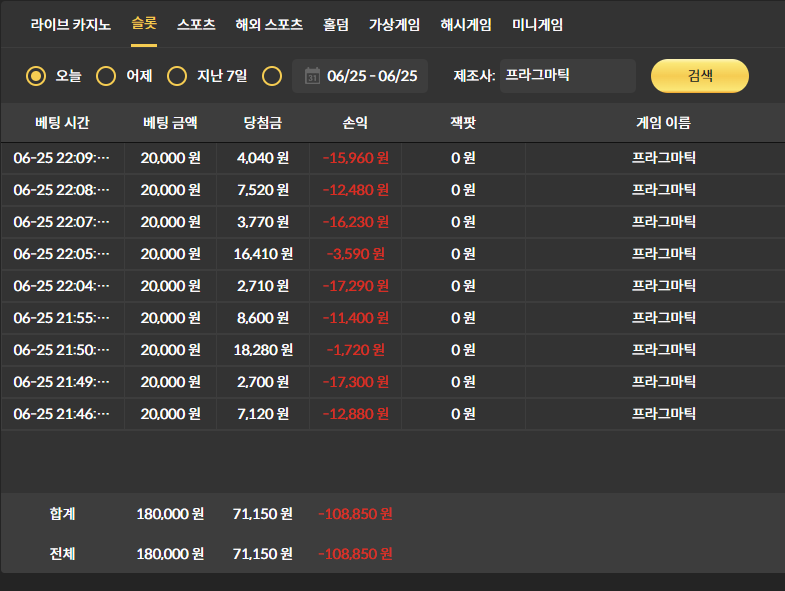The height and width of the screenshot is (591, 785).
Task: Select the 06-25 22:08 bet time cell
Action: (62, 190)
